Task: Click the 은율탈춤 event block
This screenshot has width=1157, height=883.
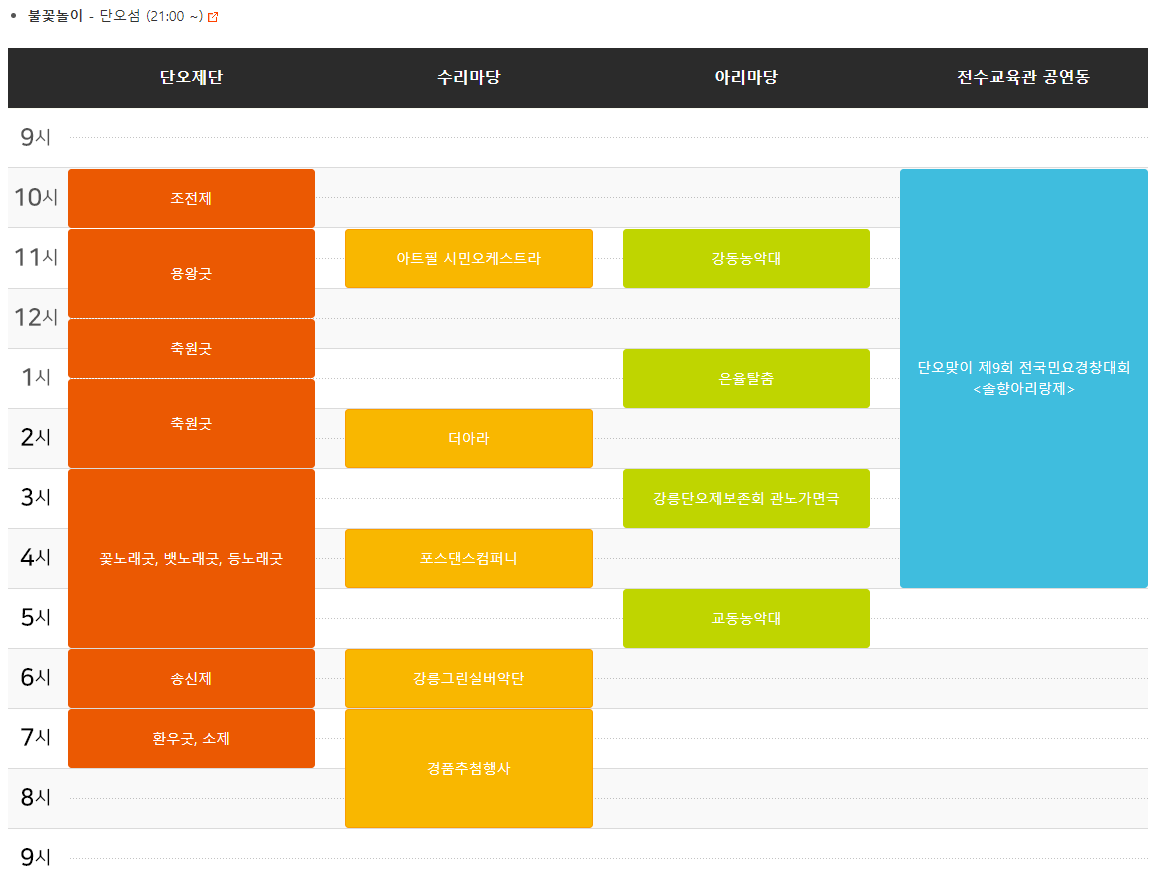Action: [x=746, y=378]
